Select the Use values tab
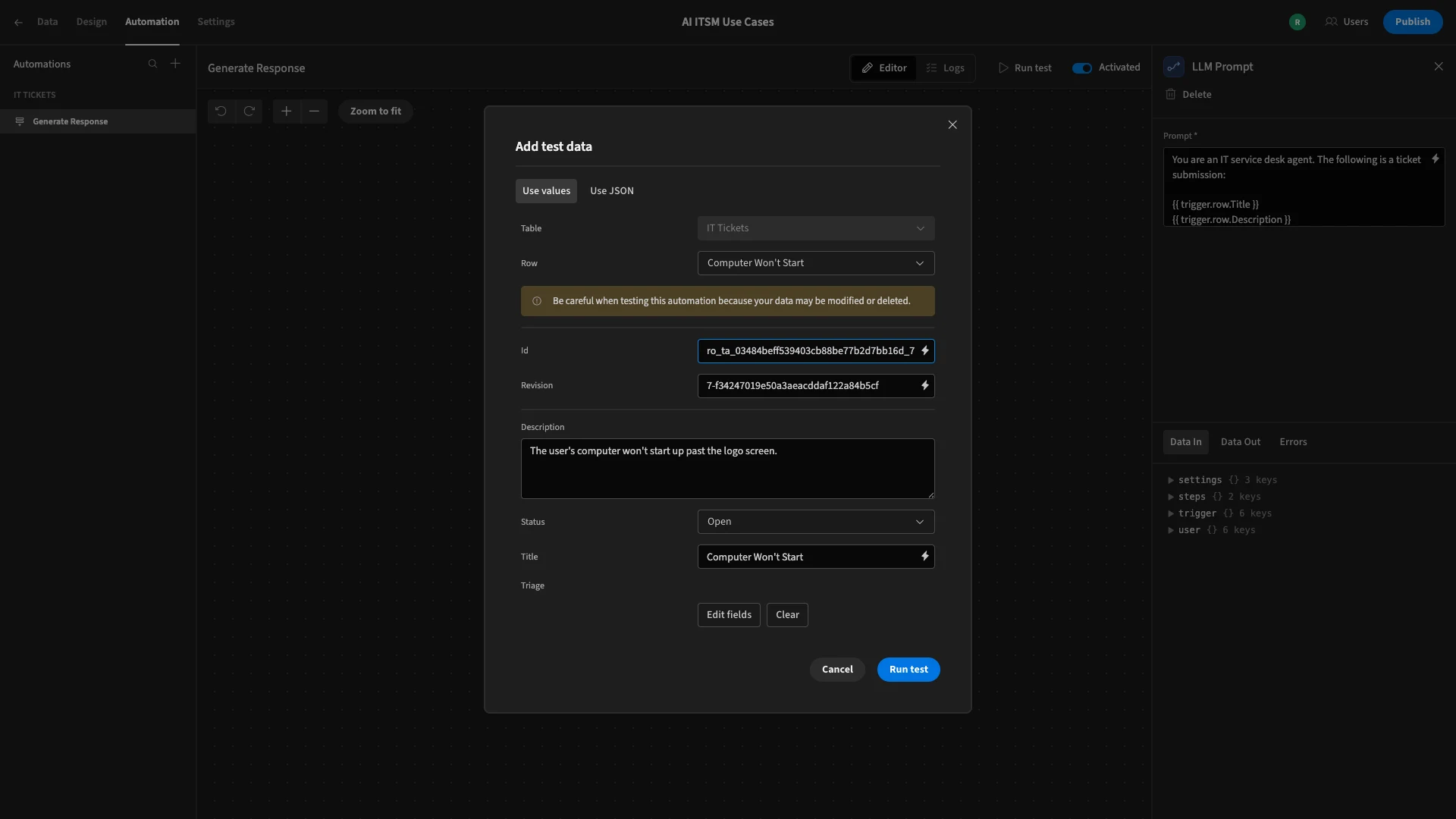 click(x=546, y=191)
